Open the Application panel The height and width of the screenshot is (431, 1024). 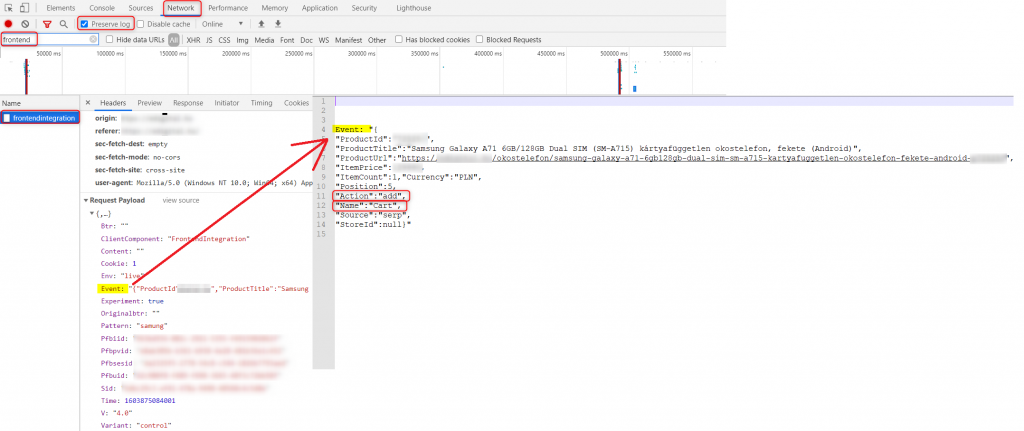pos(320,8)
